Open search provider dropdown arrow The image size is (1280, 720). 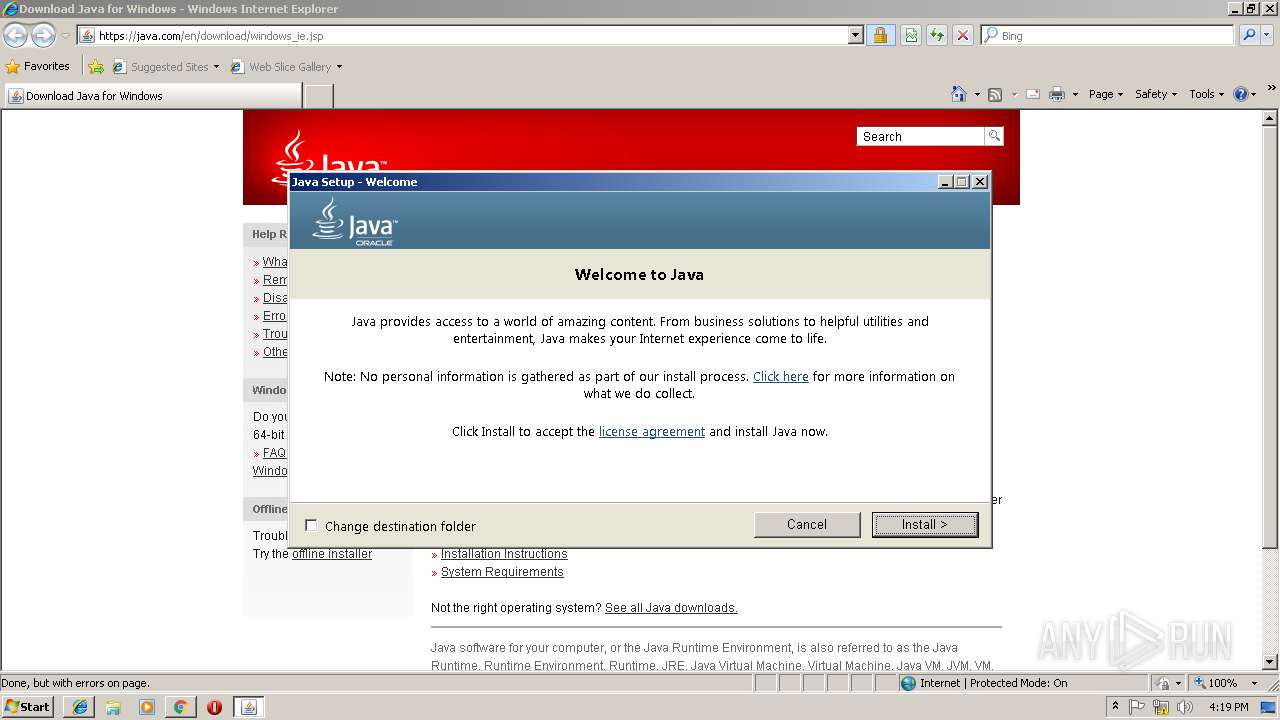[1268, 35]
